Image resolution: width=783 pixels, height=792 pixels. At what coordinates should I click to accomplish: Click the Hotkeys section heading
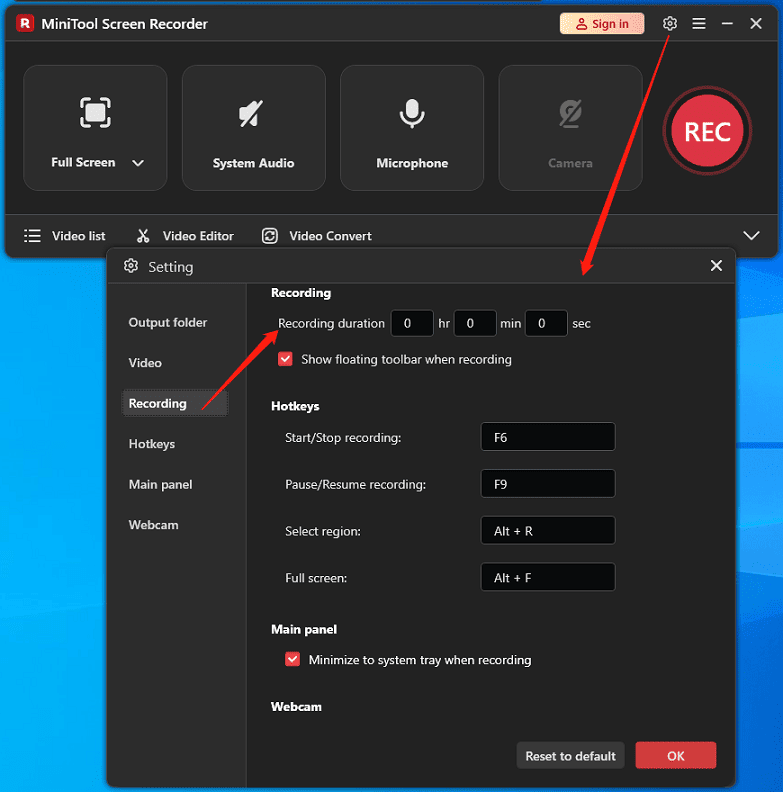[x=295, y=406]
